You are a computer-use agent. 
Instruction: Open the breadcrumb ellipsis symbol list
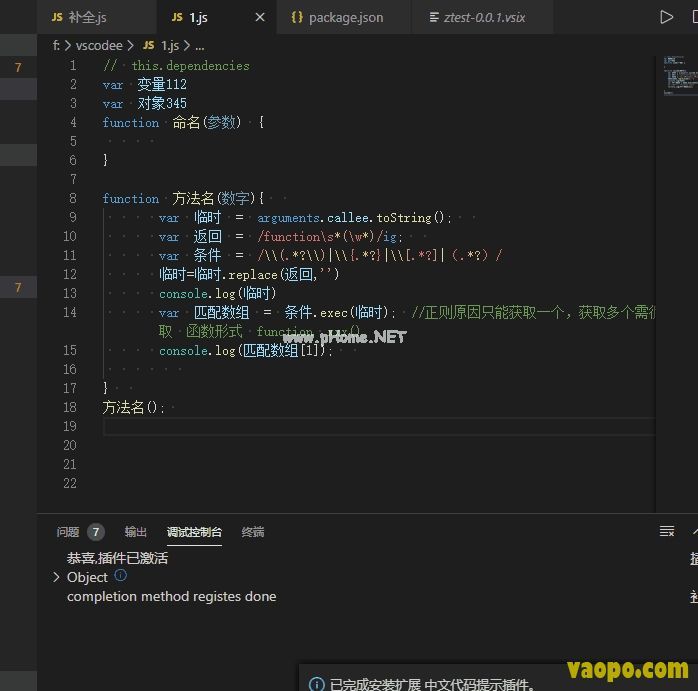click(x=199, y=45)
